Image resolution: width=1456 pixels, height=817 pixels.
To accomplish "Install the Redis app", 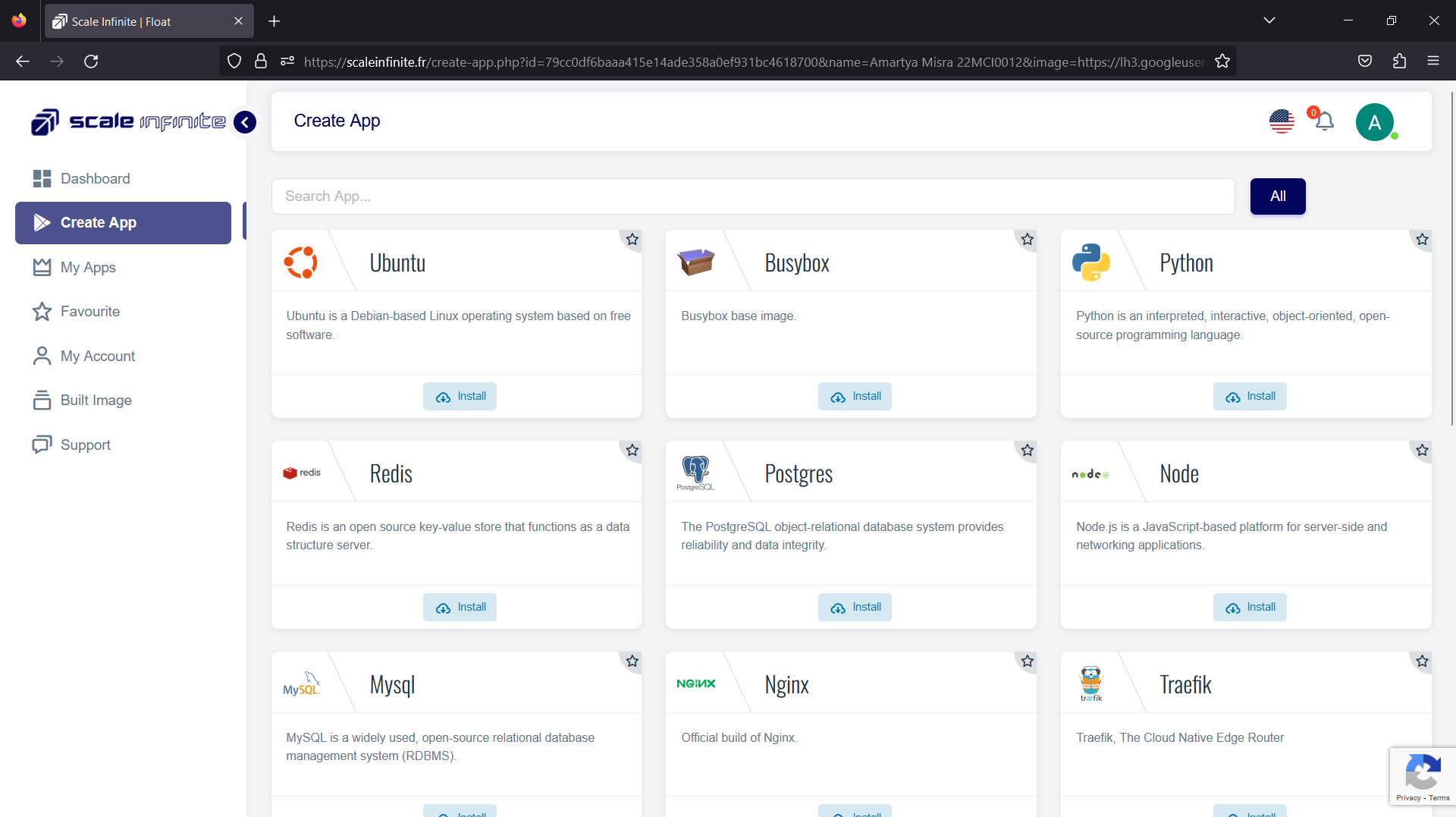I will (460, 607).
